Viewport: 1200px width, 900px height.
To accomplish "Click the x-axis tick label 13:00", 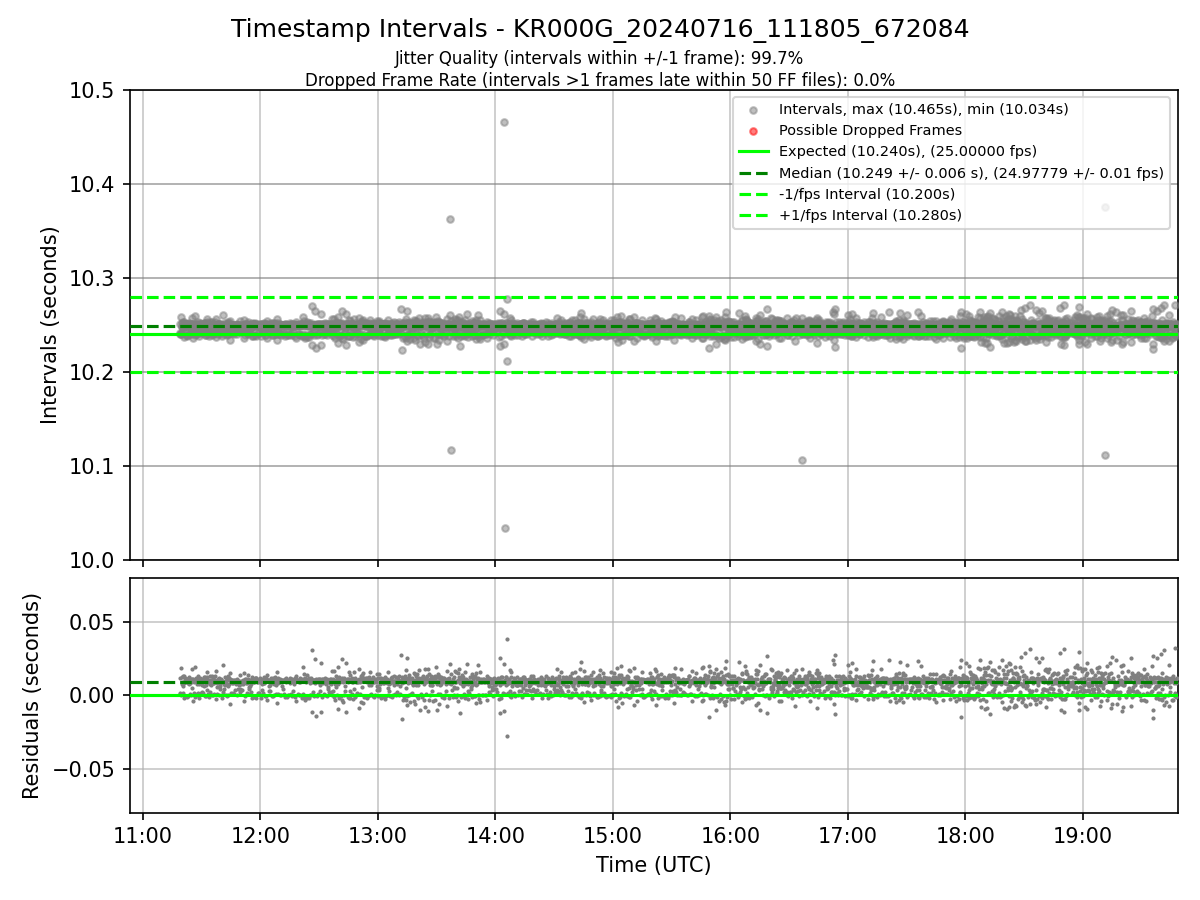I will [x=378, y=836].
